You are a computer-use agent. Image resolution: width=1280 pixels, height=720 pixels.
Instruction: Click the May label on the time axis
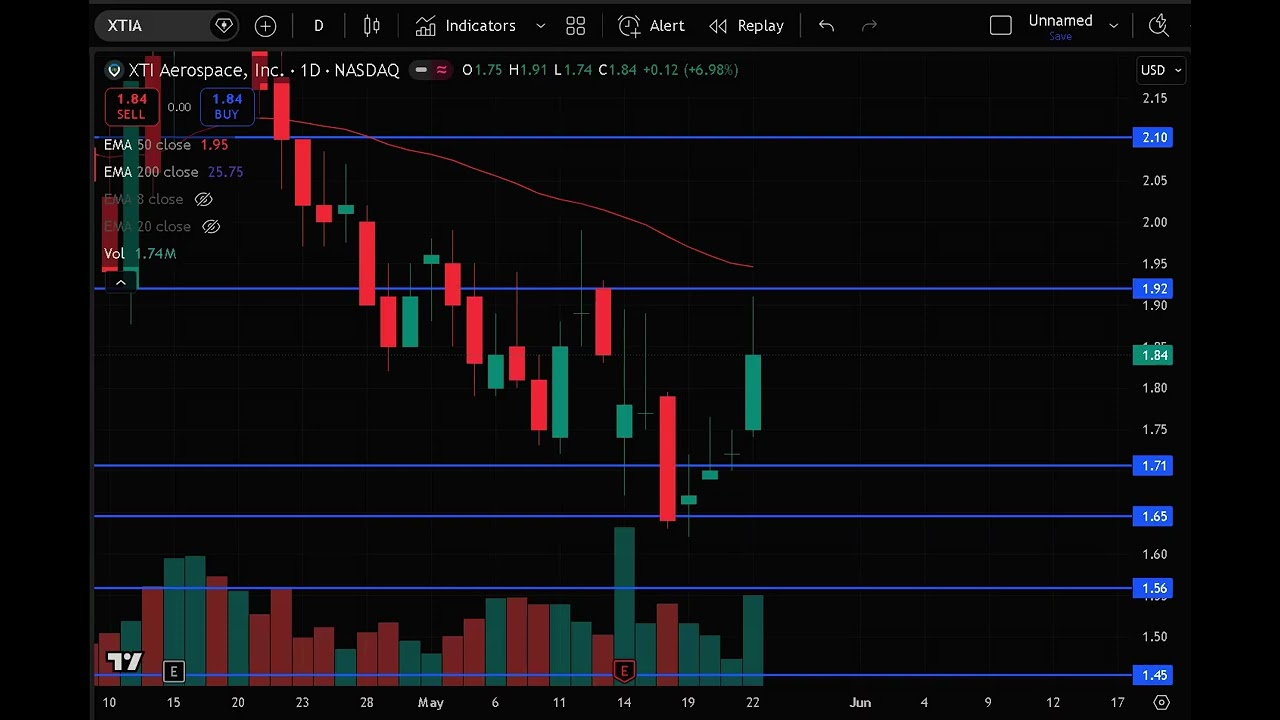(x=431, y=703)
